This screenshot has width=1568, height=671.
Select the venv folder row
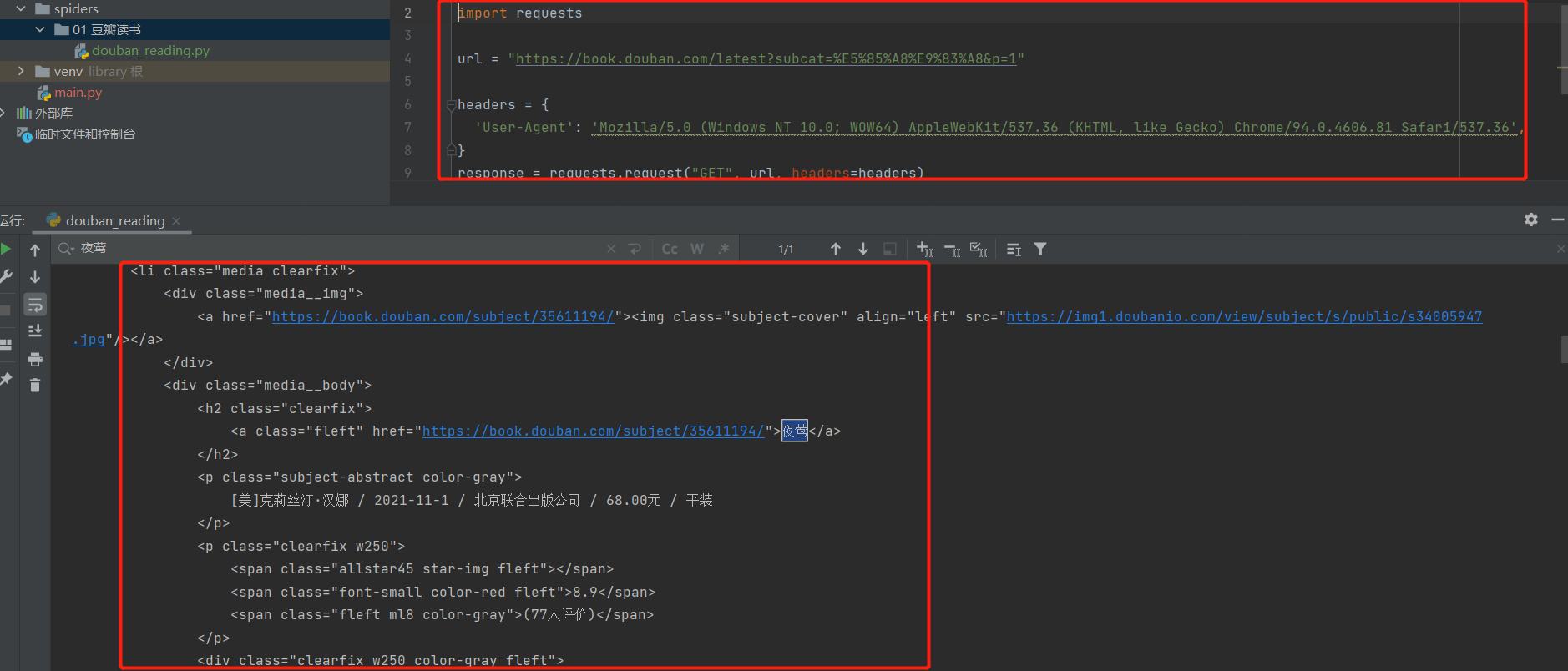[195, 71]
